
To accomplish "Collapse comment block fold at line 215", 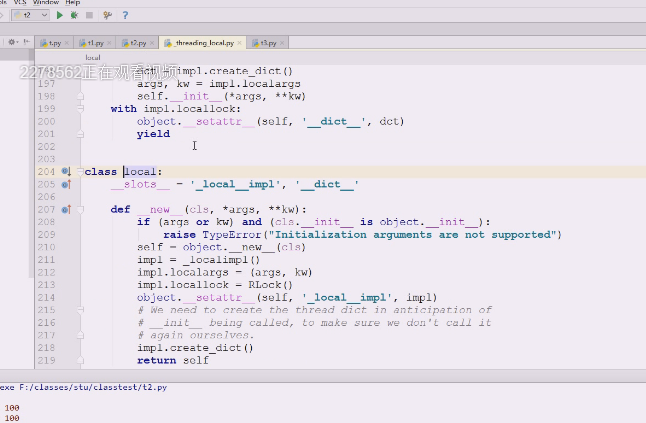I will [80, 310].
